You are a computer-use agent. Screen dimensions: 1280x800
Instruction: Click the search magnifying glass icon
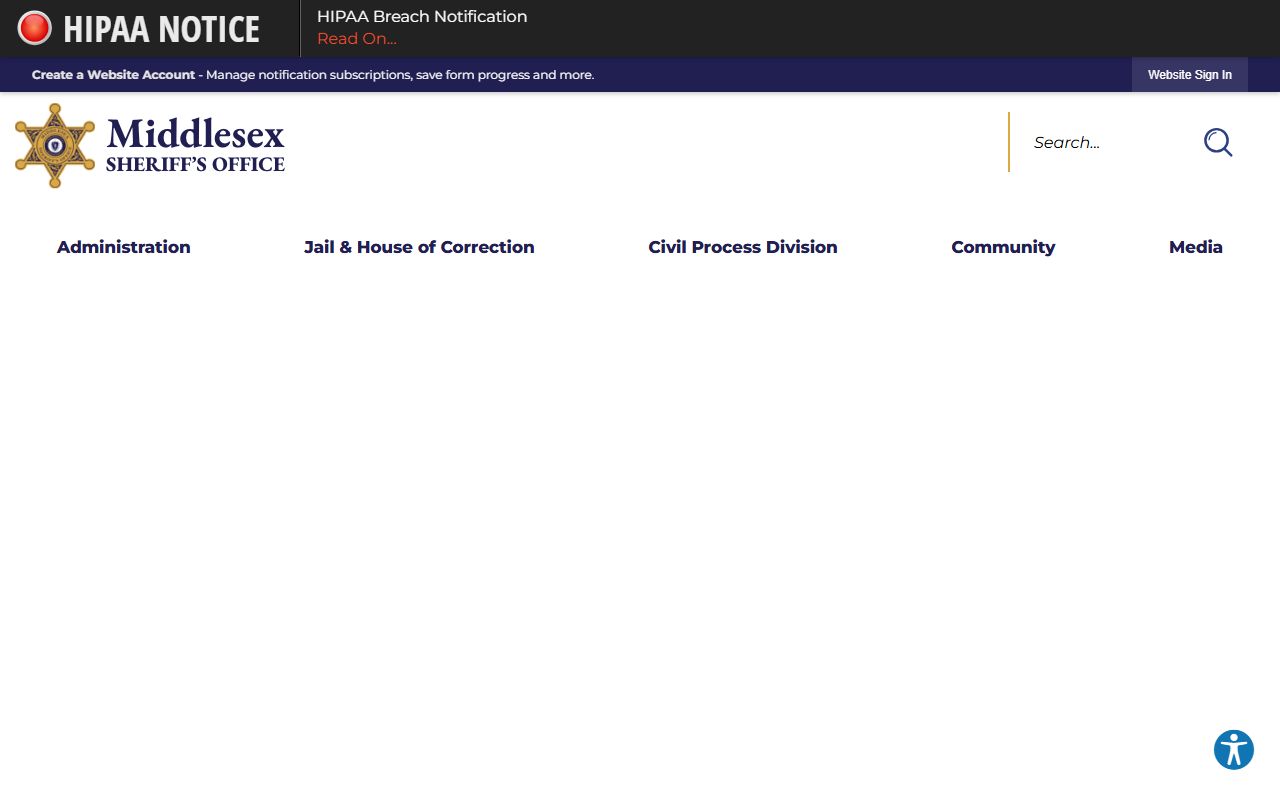click(1217, 143)
